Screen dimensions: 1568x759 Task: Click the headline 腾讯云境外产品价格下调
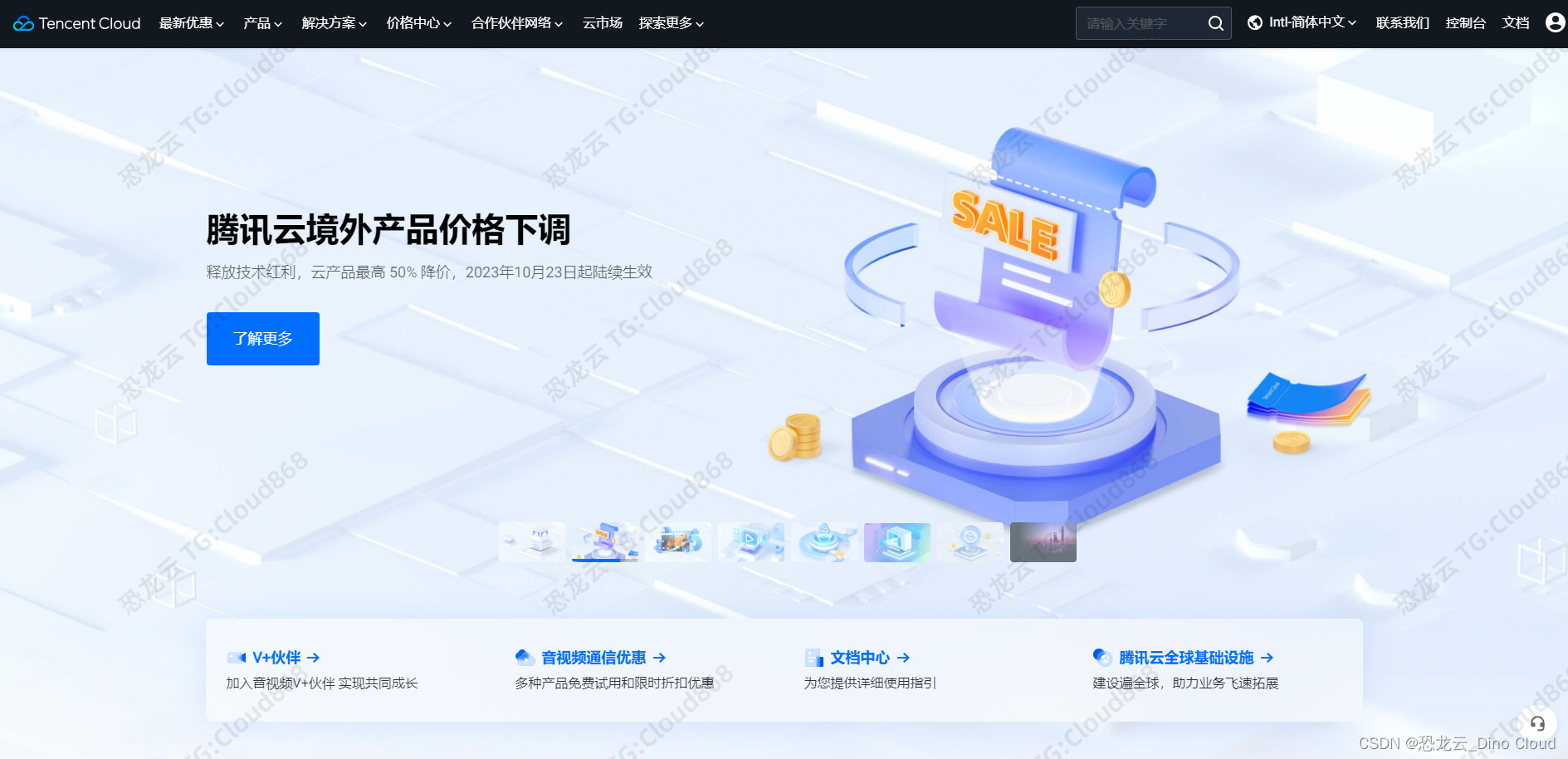[x=388, y=230]
